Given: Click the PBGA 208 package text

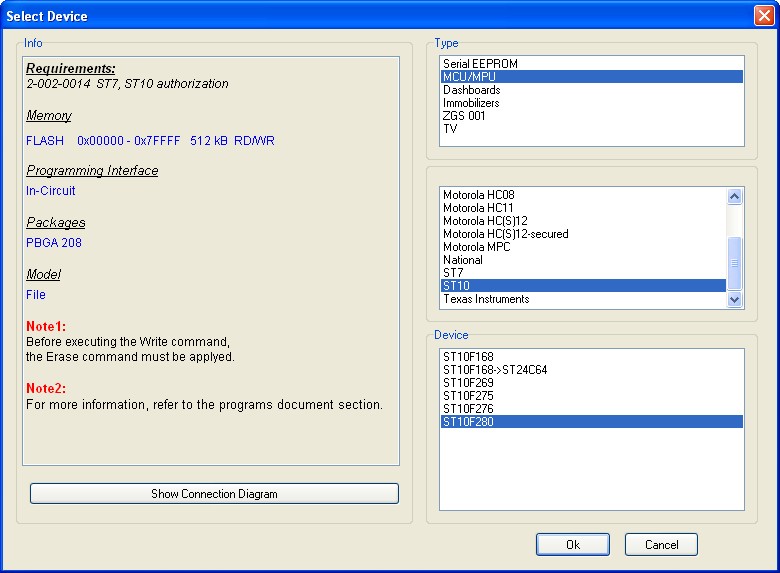Looking at the screenshot, I should click(x=54, y=242).
